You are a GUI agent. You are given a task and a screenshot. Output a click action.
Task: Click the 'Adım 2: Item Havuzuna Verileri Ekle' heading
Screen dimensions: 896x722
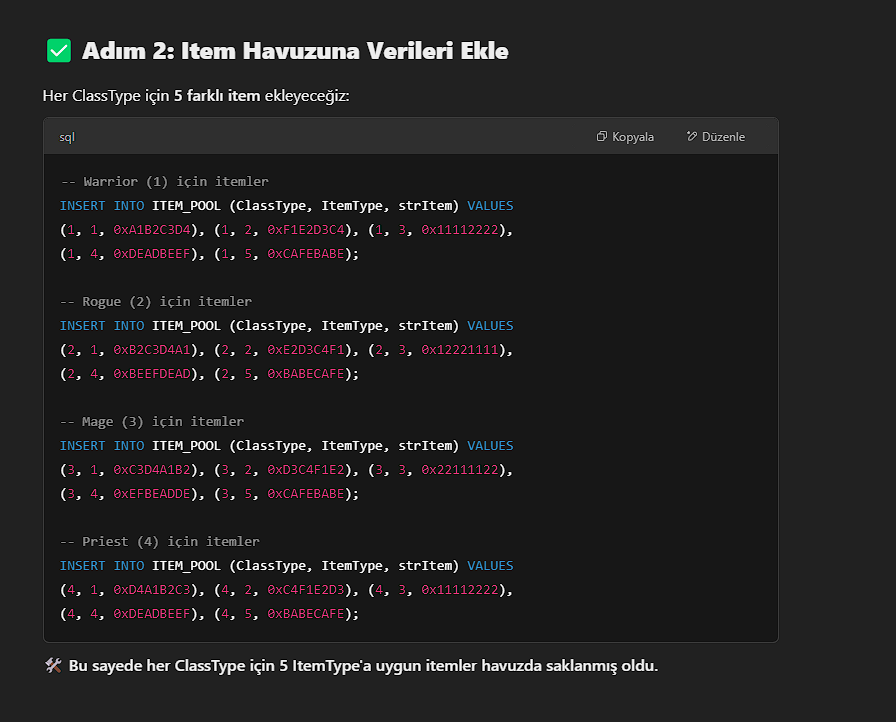coord(295,51)
